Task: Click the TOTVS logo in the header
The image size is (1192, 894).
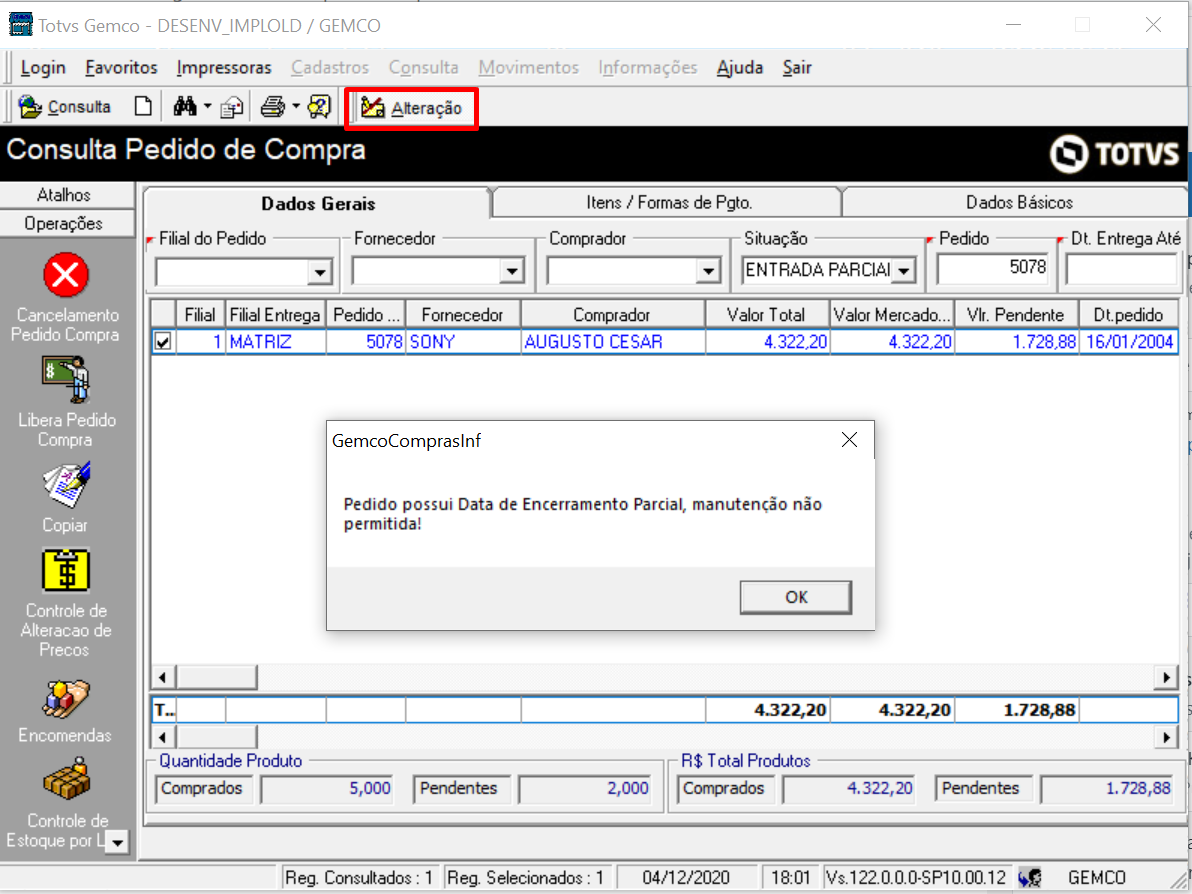Action: point(1114,154)
